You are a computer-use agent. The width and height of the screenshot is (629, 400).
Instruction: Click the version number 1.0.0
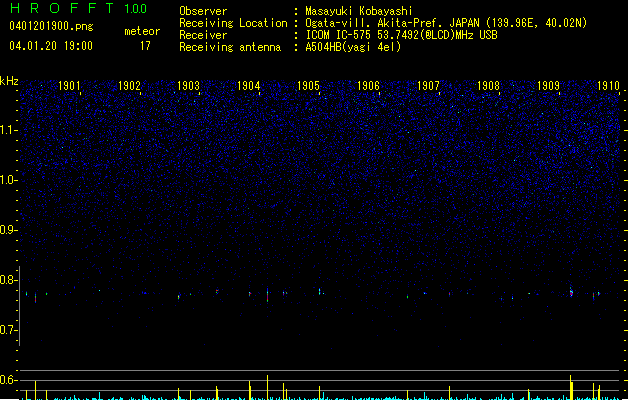[x=136, y=9]
